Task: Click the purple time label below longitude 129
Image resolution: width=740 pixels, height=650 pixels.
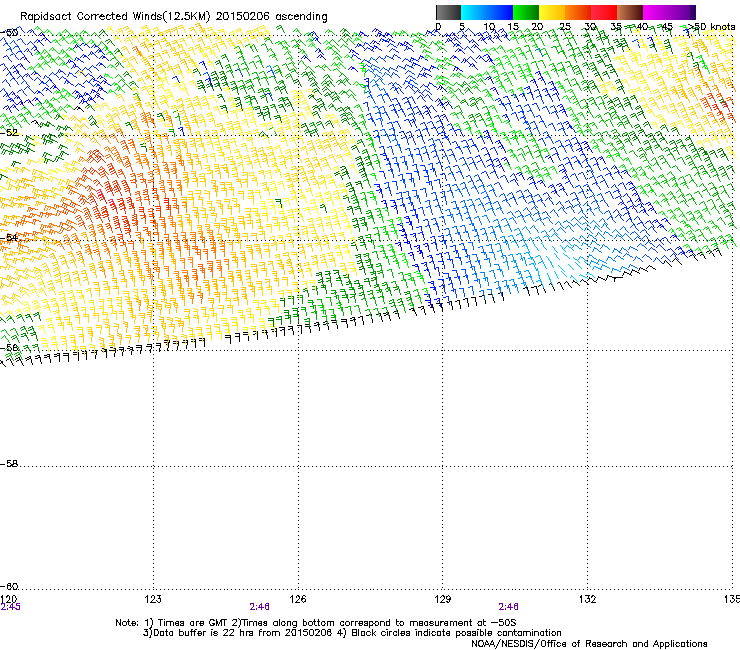Action: coord(508,607)
